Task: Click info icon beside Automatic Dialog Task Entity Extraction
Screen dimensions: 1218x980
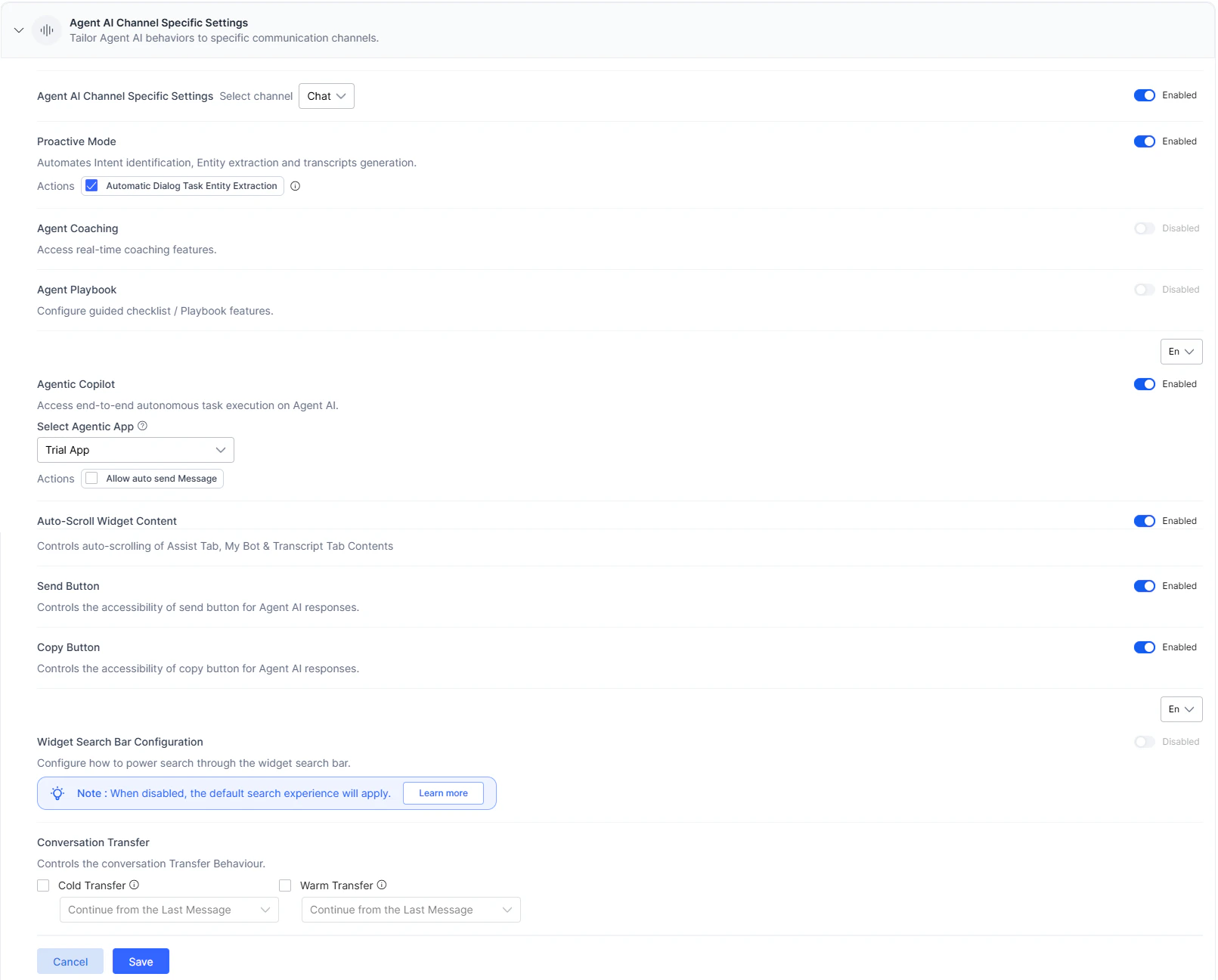Action: 295,186
